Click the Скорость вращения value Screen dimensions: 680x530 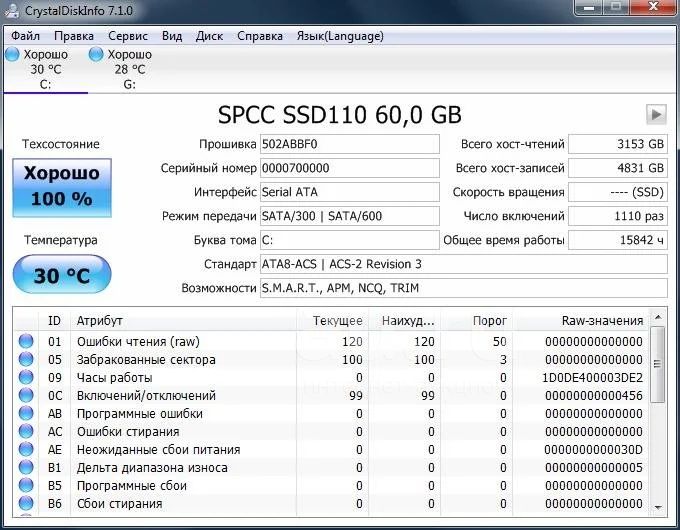618,192
